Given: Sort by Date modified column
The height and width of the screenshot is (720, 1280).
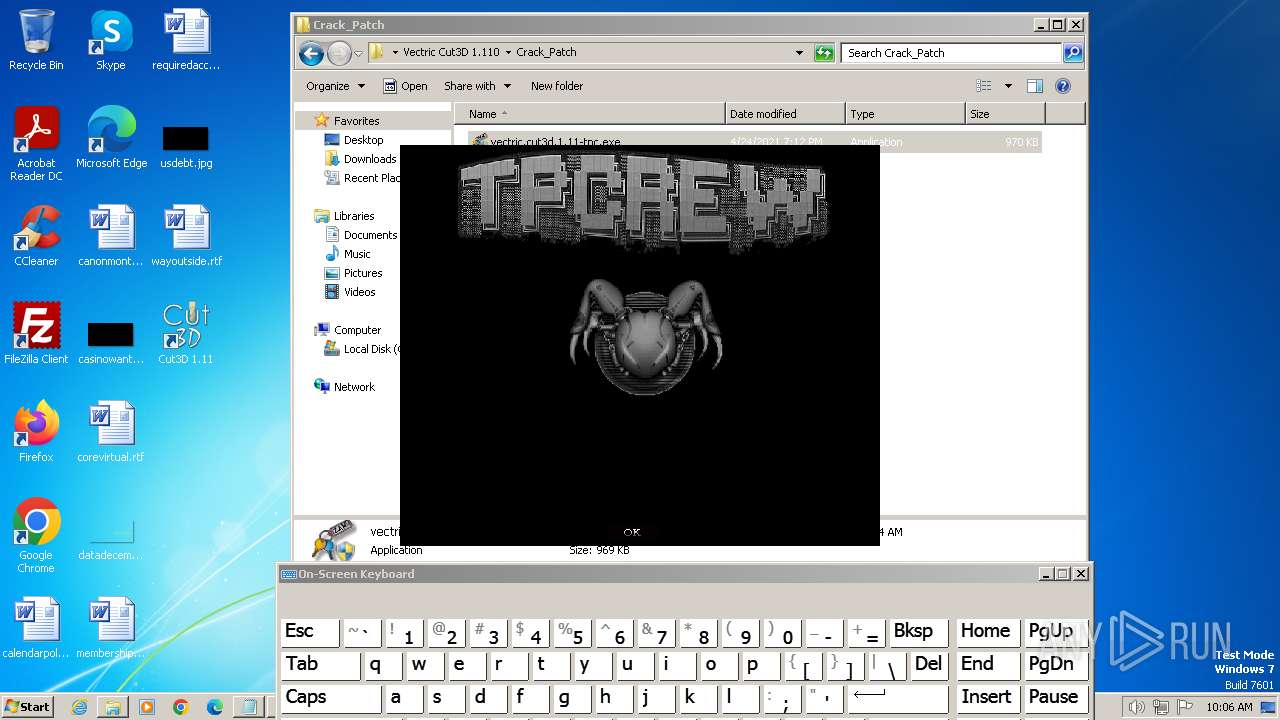Looking at the screenshot, I should [x=785, y=114].
